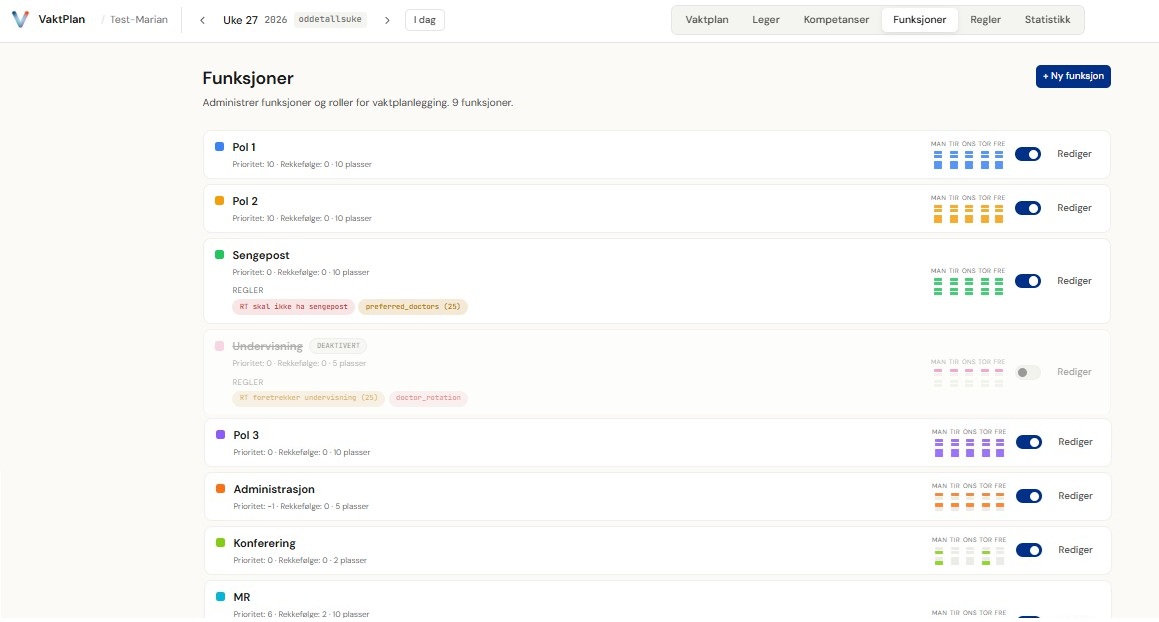Create a new function with Ny funksjon
Image resolution: width=1159 pixels, height=622 pixels.
[1073, 76]
